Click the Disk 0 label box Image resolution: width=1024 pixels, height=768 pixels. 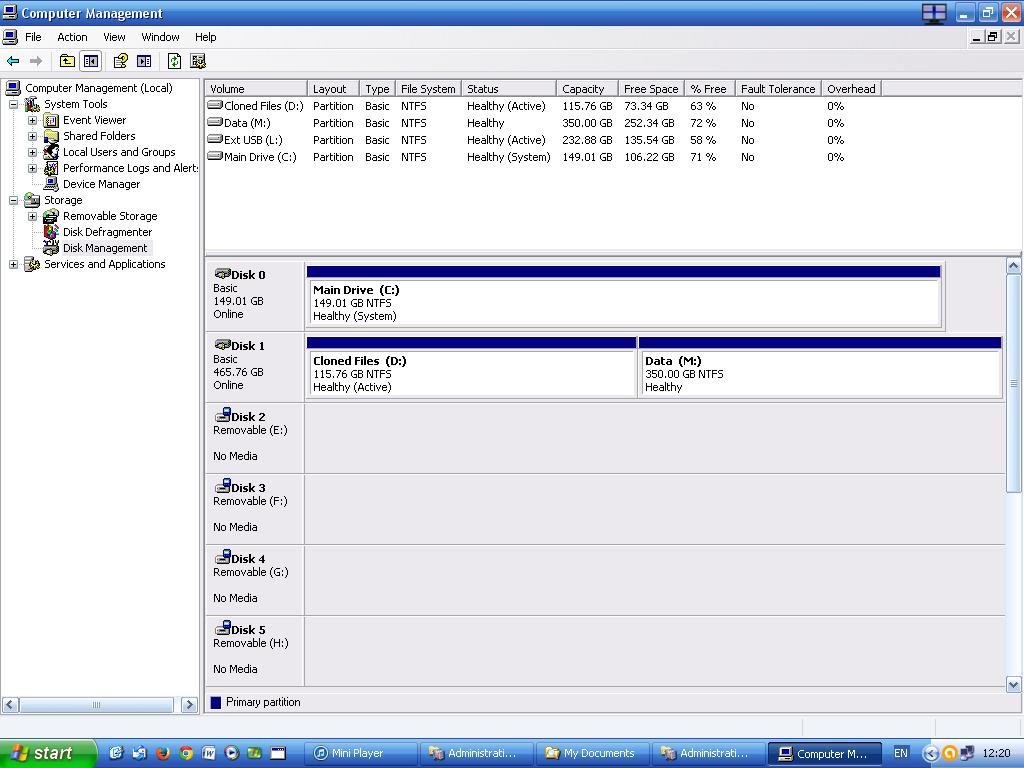tap(255, 295)
